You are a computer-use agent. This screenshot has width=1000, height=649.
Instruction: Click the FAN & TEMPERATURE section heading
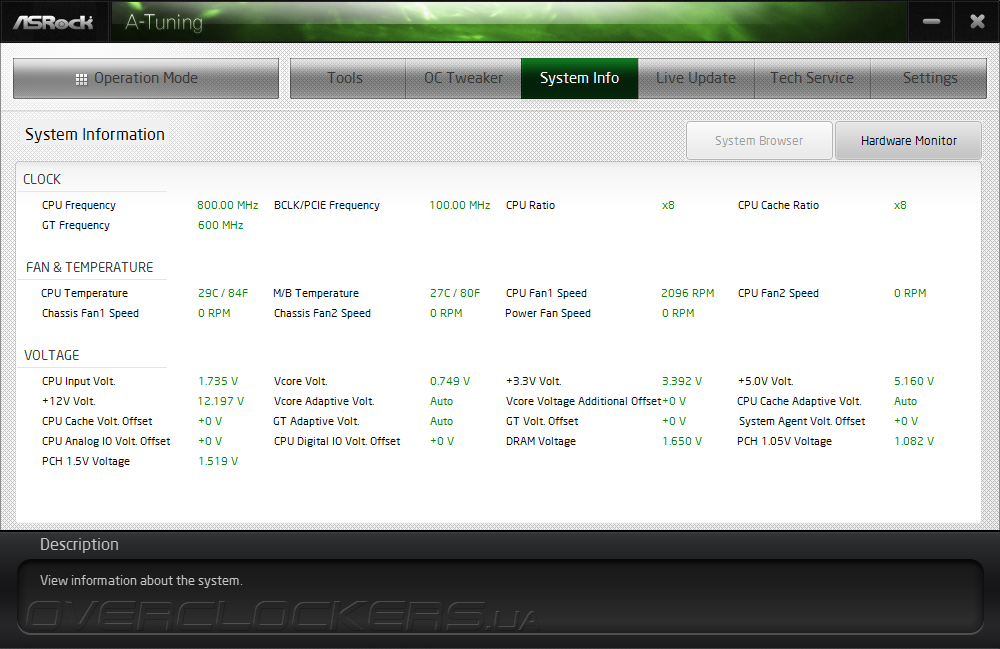point(89,268)
